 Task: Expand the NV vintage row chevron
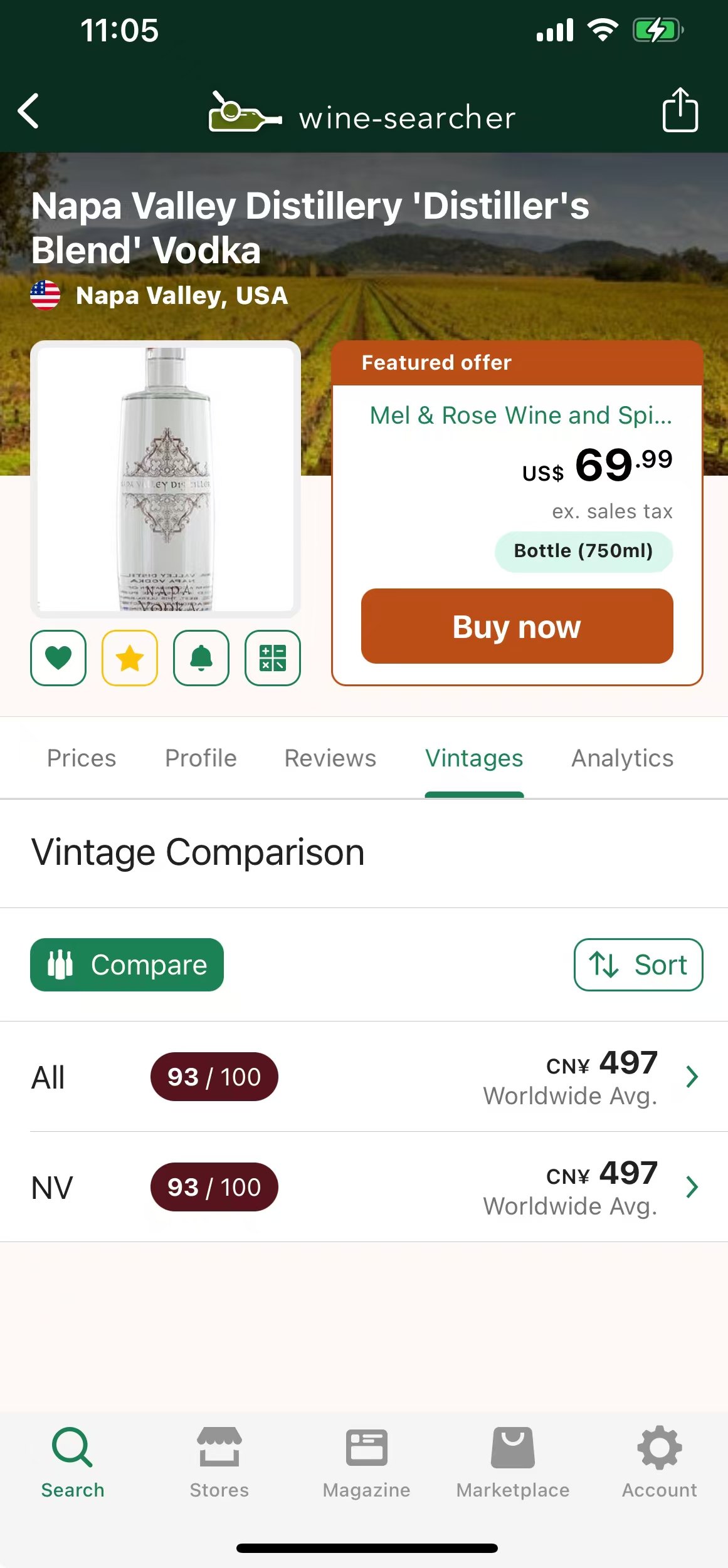click(692, 1187)
